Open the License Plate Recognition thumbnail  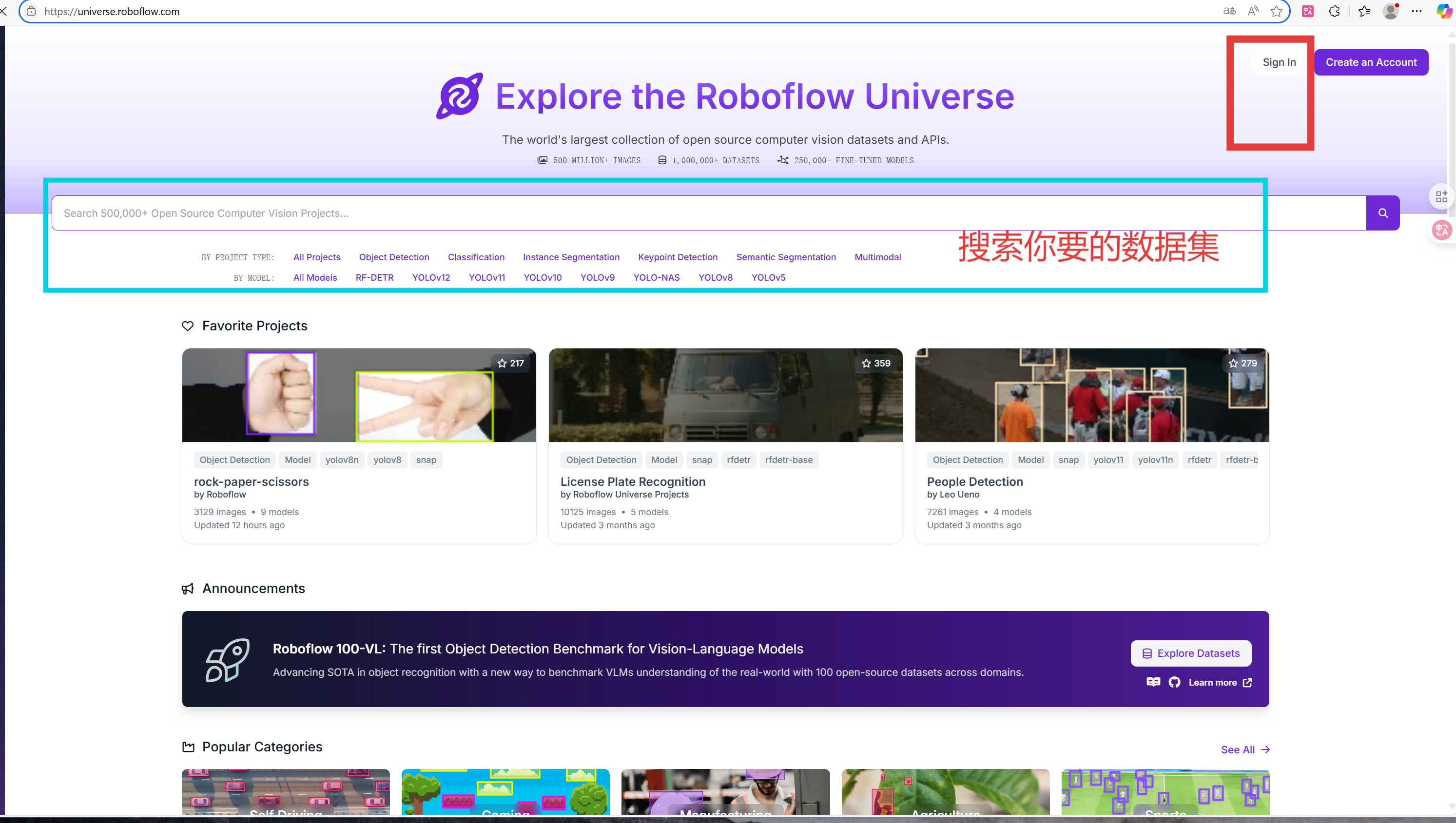point(725,395)
